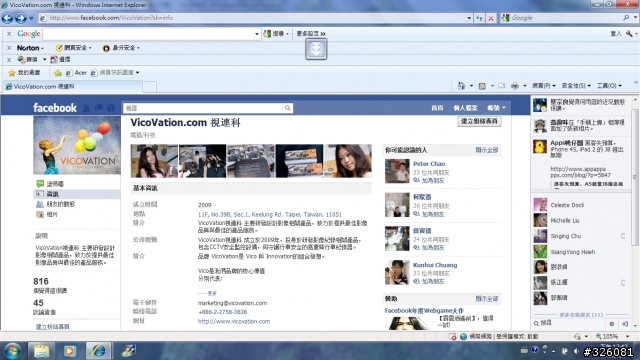Click the RSS feeds icon in command bar
Viewport: 640px width, 360px height.
tap(482, 86)
